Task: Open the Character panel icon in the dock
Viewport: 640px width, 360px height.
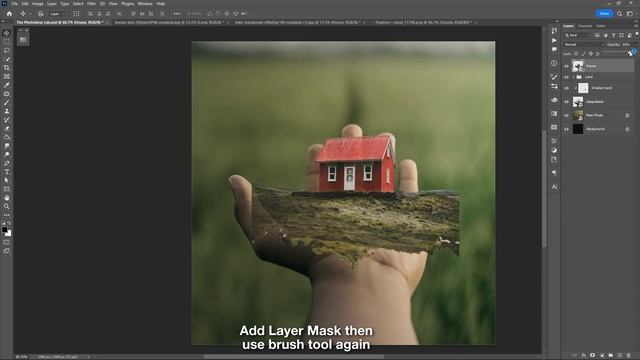Action: pos(554,187)
